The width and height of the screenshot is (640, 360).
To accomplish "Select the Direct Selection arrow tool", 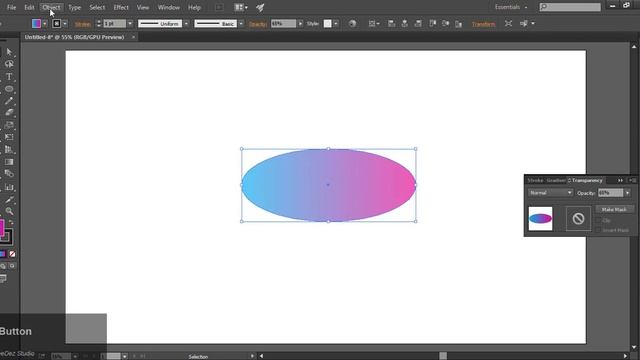I will (9, 52).
